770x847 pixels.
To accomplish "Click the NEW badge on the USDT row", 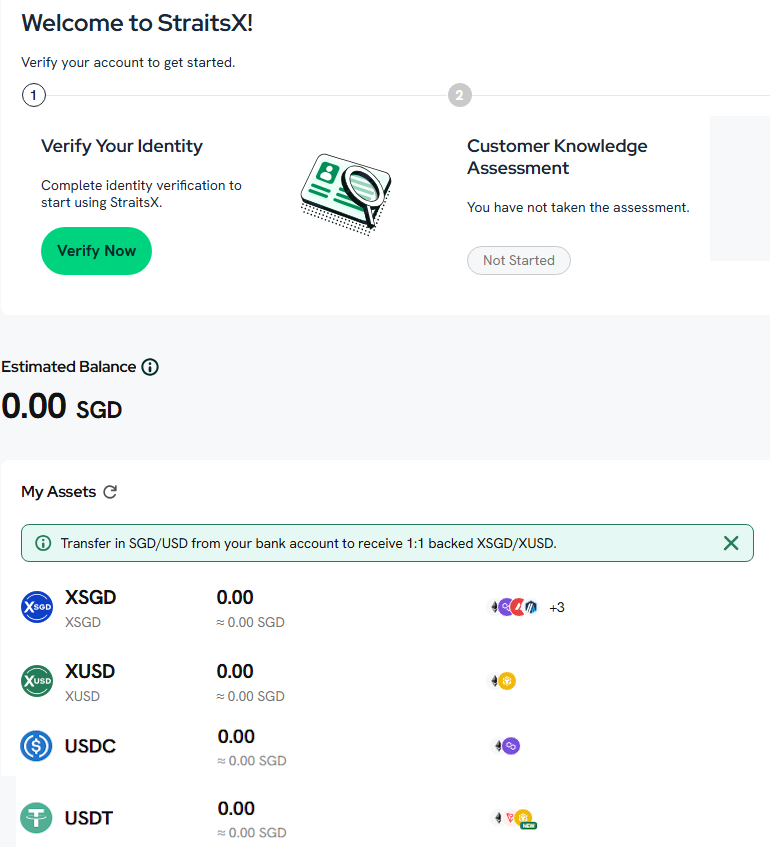I will click(x=528, y=824).
